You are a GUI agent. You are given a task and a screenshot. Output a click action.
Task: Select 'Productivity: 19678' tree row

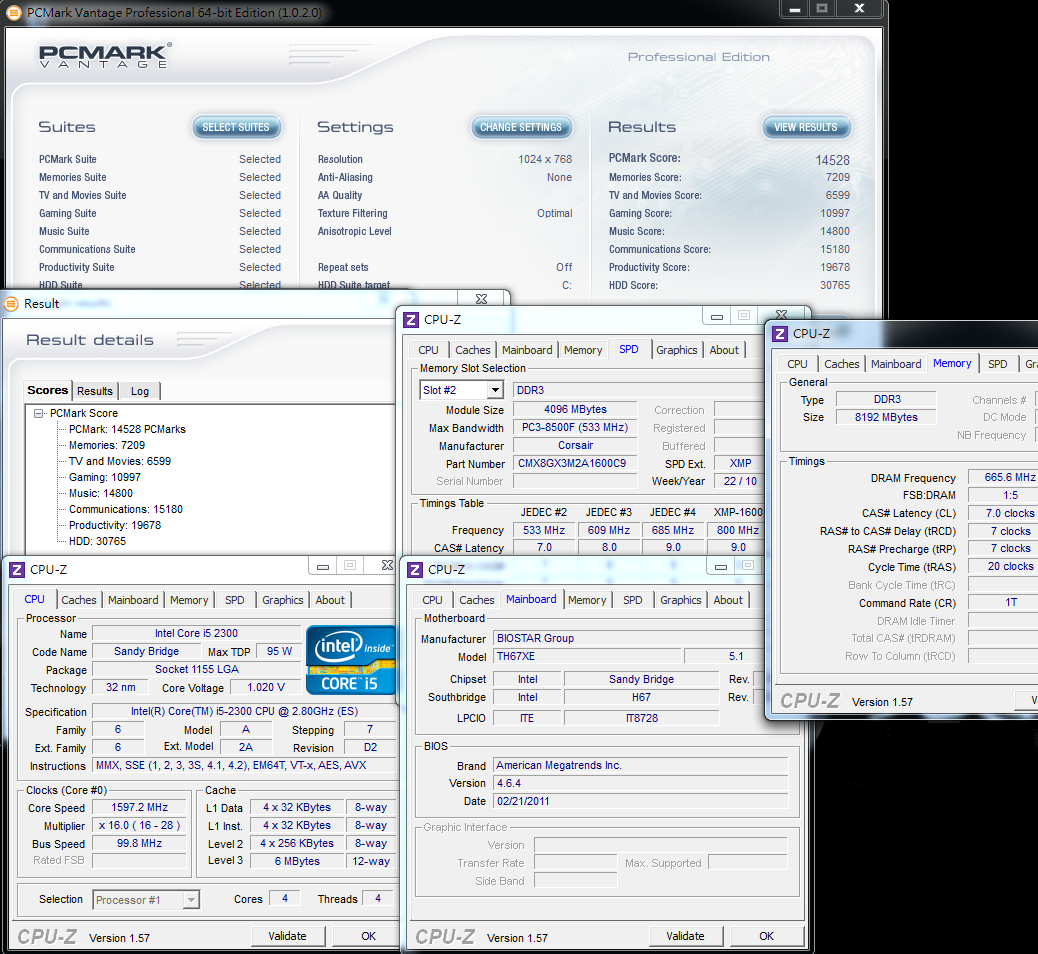[115, 525]
